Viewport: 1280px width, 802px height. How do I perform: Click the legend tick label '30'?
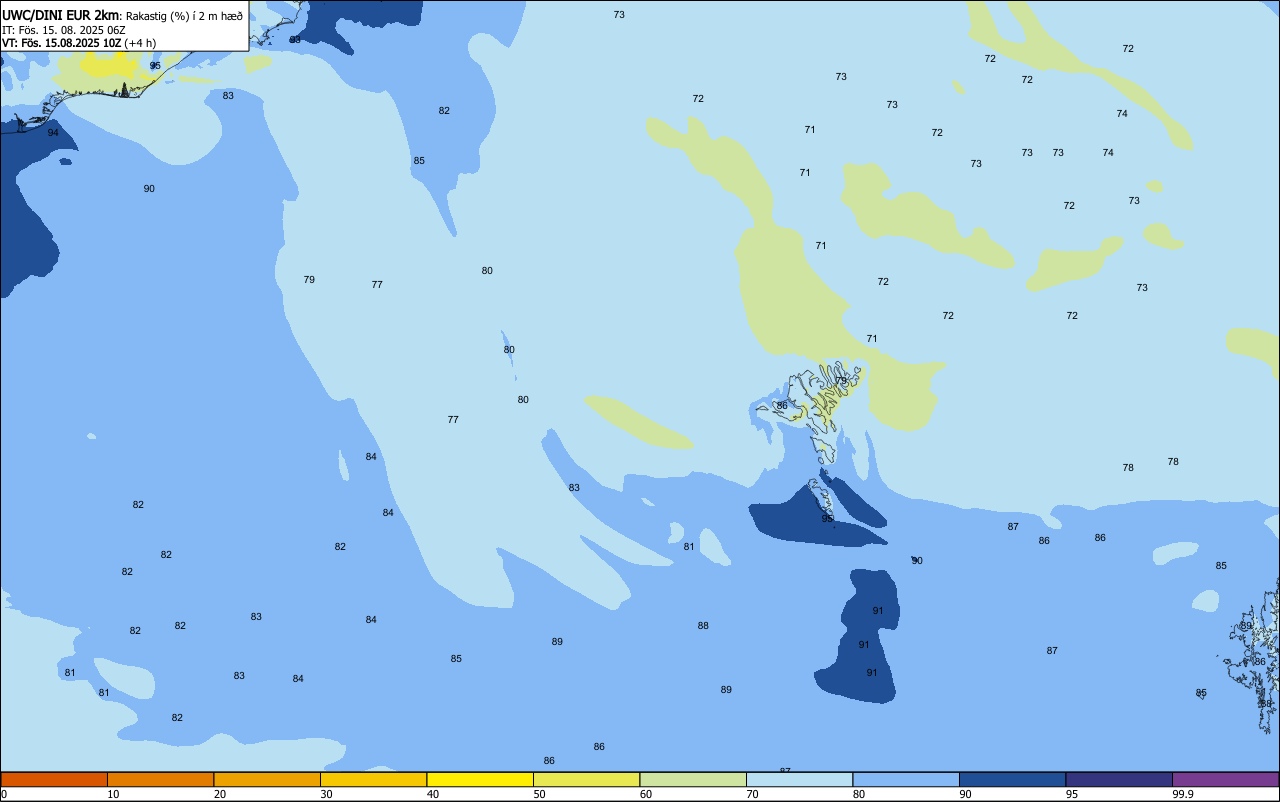(326, 794)
